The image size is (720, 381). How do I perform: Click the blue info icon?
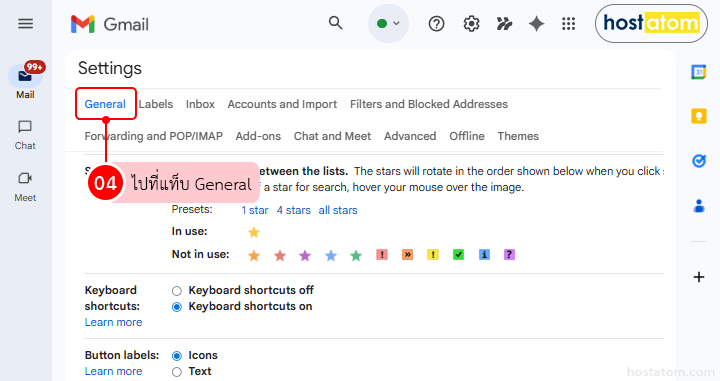(x=484, y=254)
